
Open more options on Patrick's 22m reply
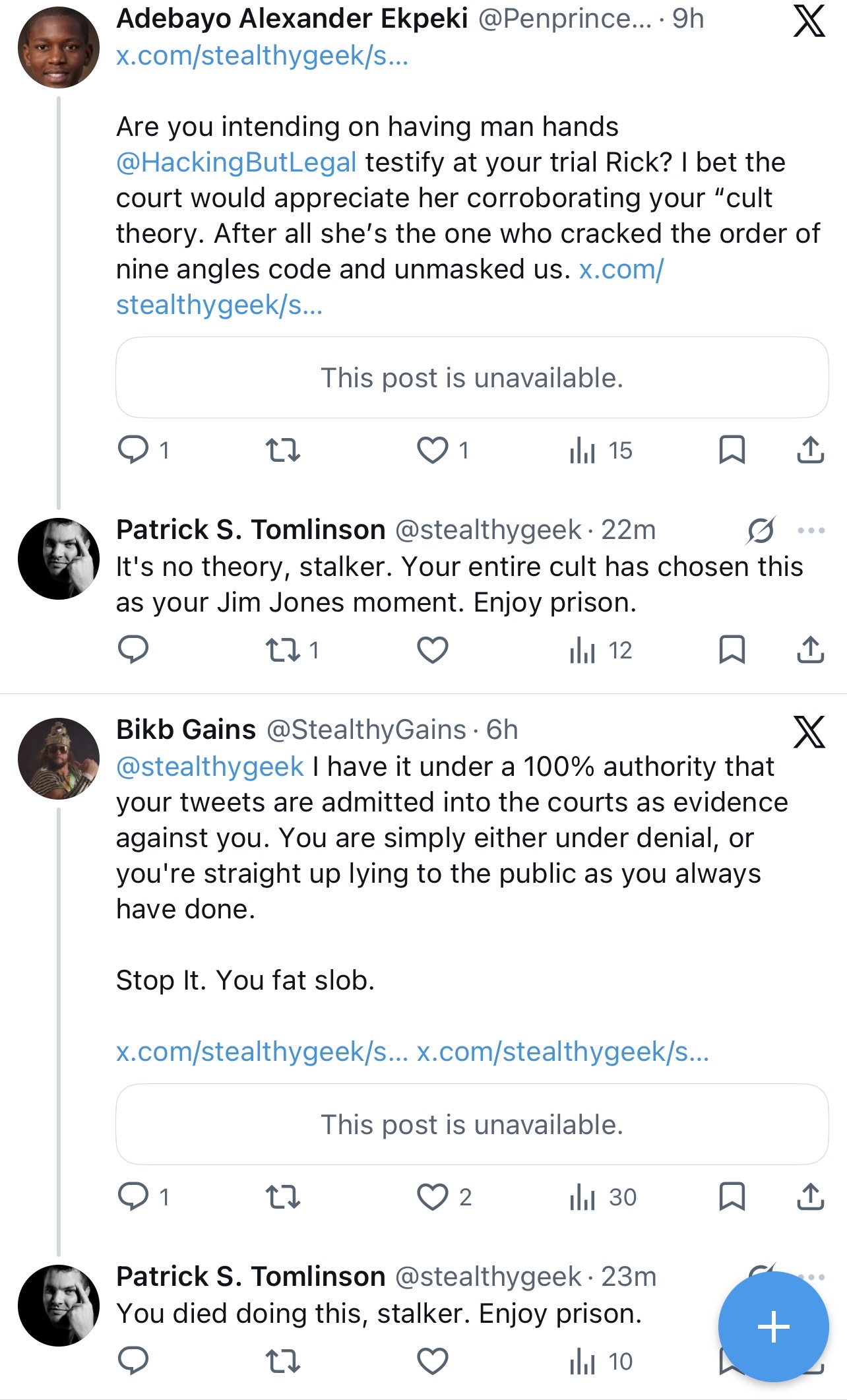tap(811, 530)
